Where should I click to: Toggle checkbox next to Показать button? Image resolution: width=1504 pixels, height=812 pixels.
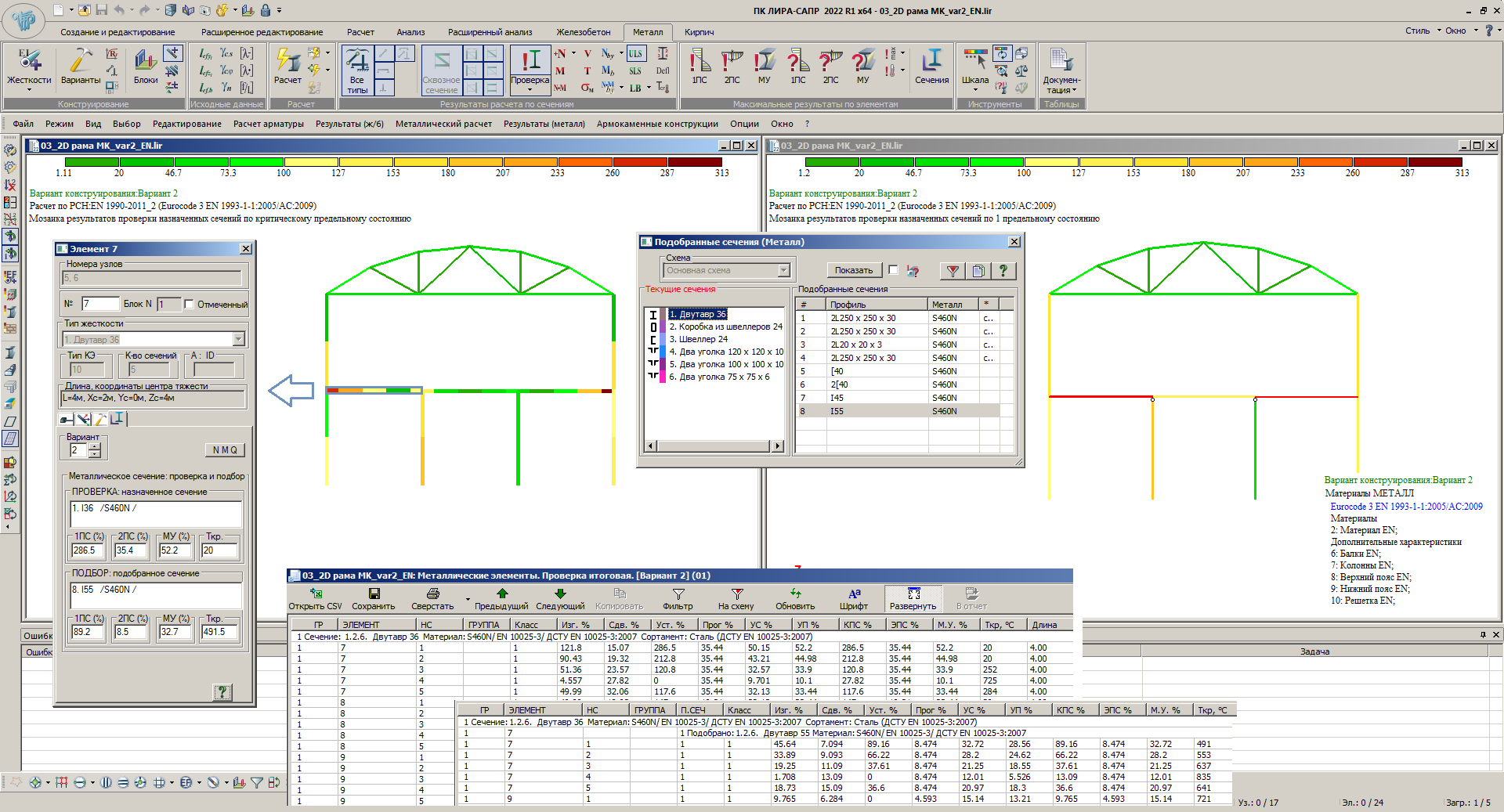[893, 270]
